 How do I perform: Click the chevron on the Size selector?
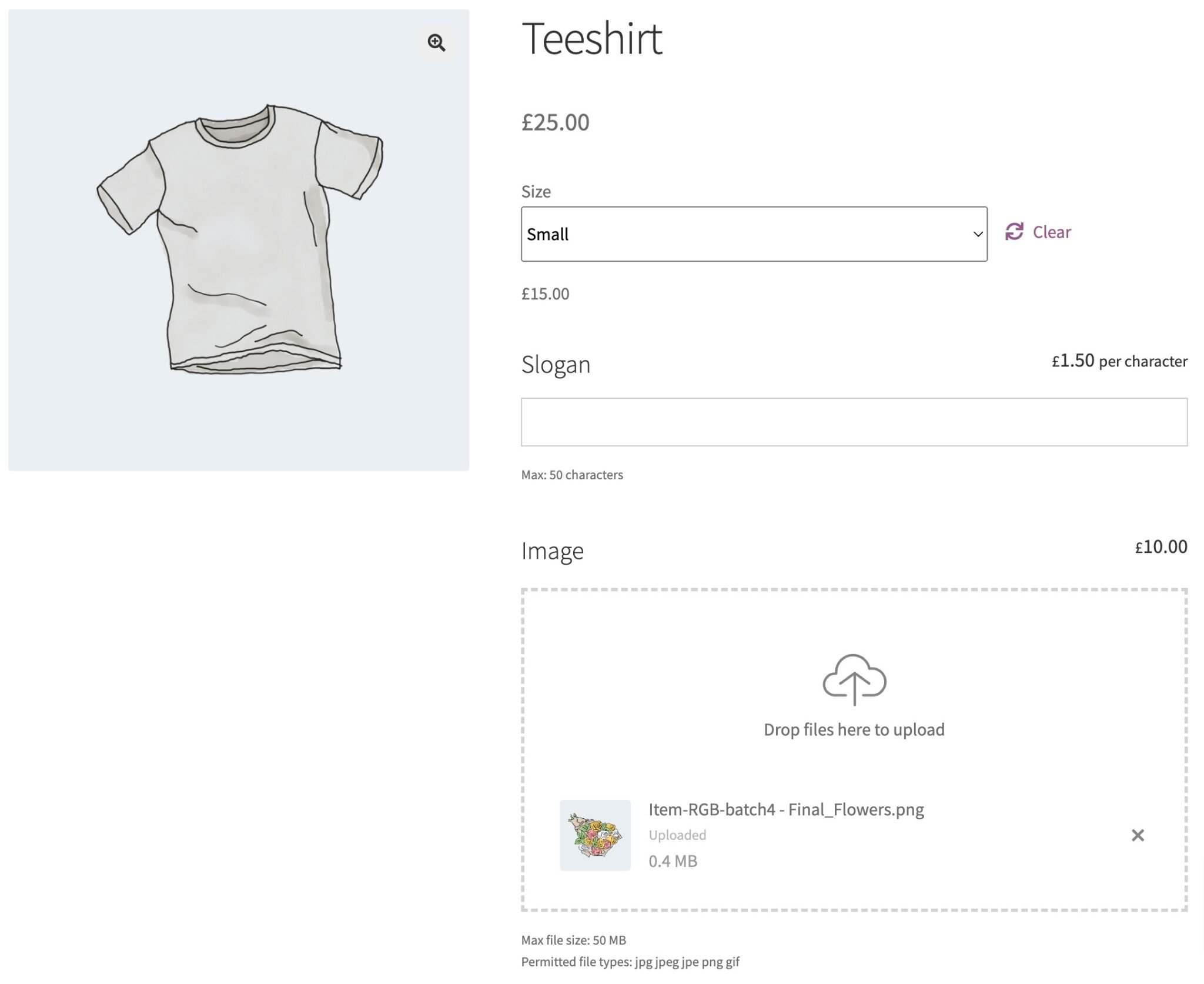click(976, 234)
